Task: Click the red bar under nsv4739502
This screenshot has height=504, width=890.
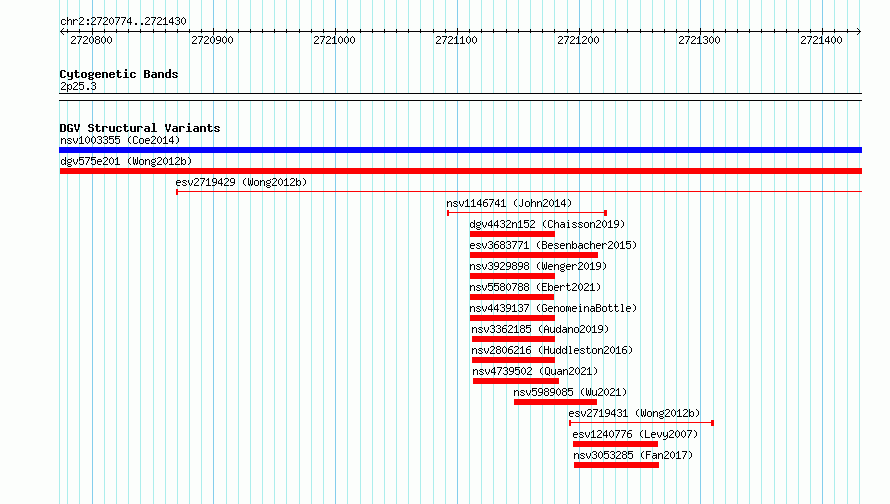Action: click(x=516, y=381)
